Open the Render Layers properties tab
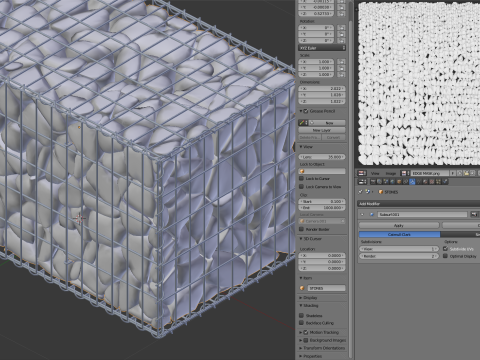 [379, 181]
